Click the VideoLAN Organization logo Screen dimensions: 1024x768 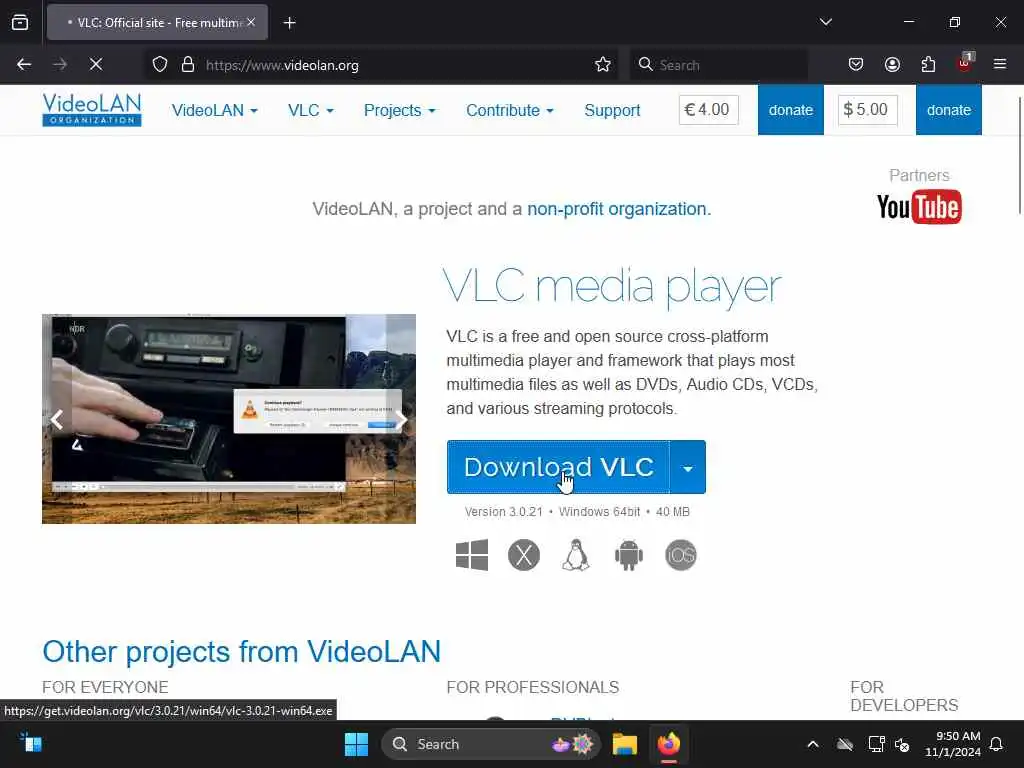[91, 110]
